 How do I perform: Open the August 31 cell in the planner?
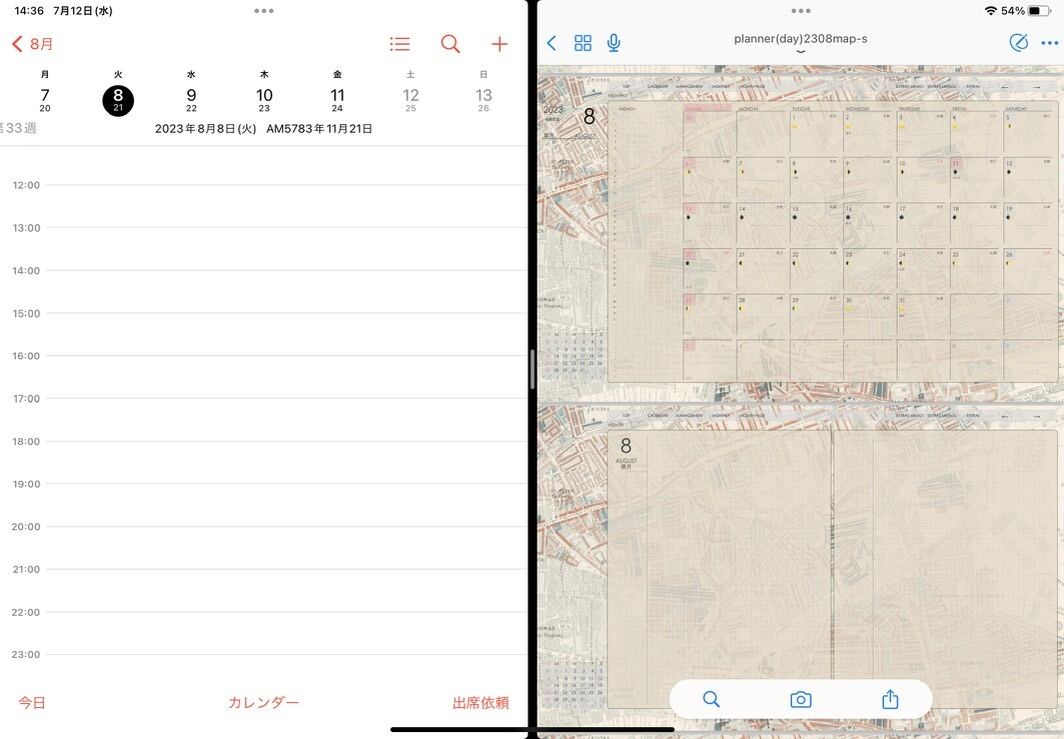923,315
